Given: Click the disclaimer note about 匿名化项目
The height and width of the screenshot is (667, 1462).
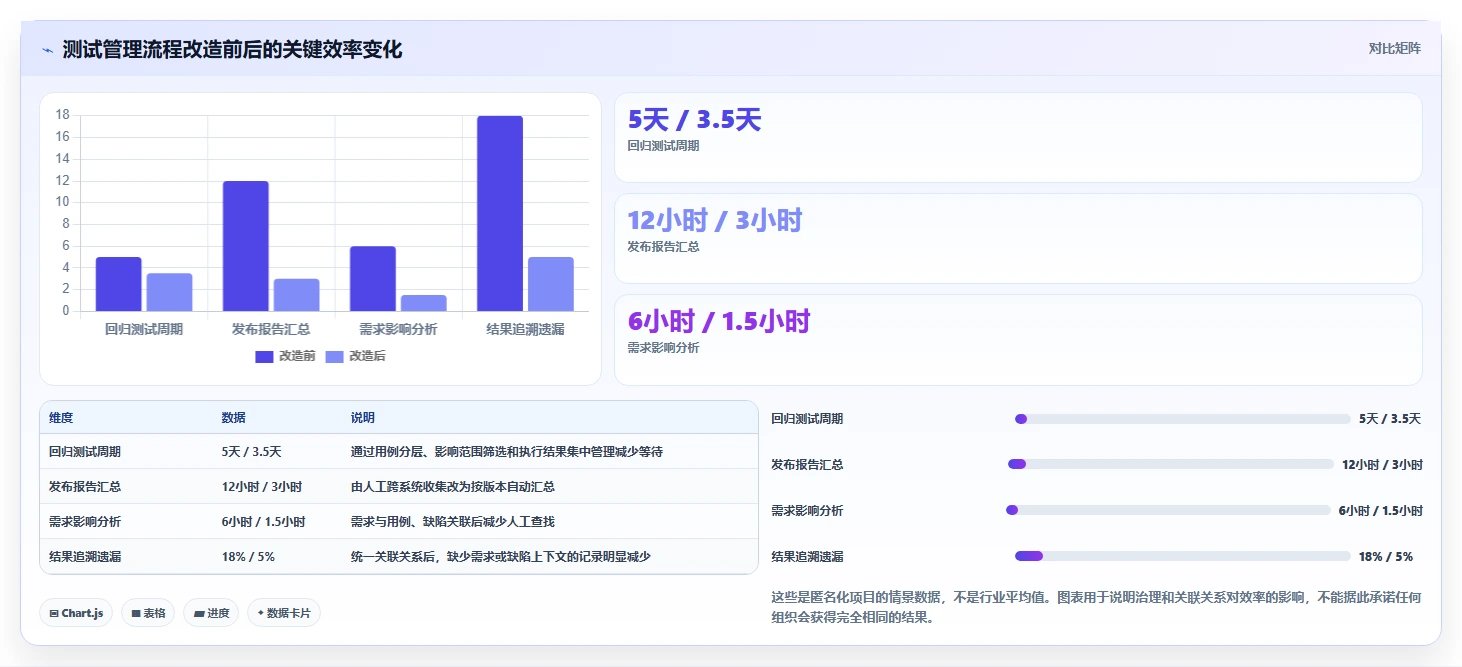Looking at the screenshot, I should [1096, 607].
